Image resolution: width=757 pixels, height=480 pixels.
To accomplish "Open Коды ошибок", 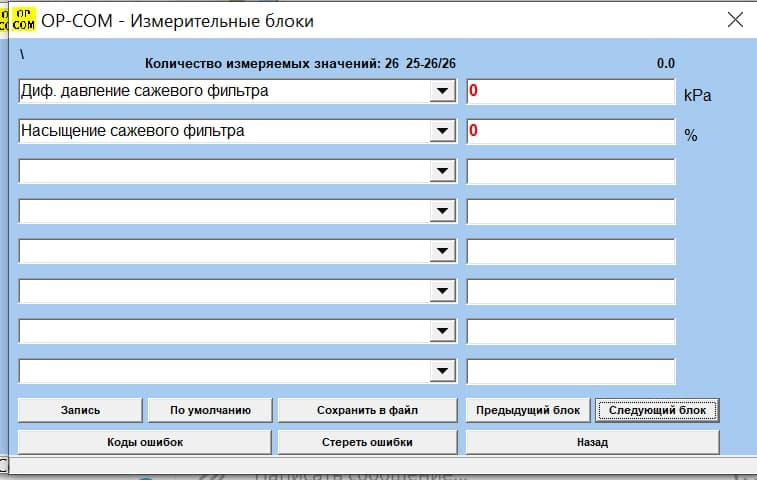I will tap(145, 442).
